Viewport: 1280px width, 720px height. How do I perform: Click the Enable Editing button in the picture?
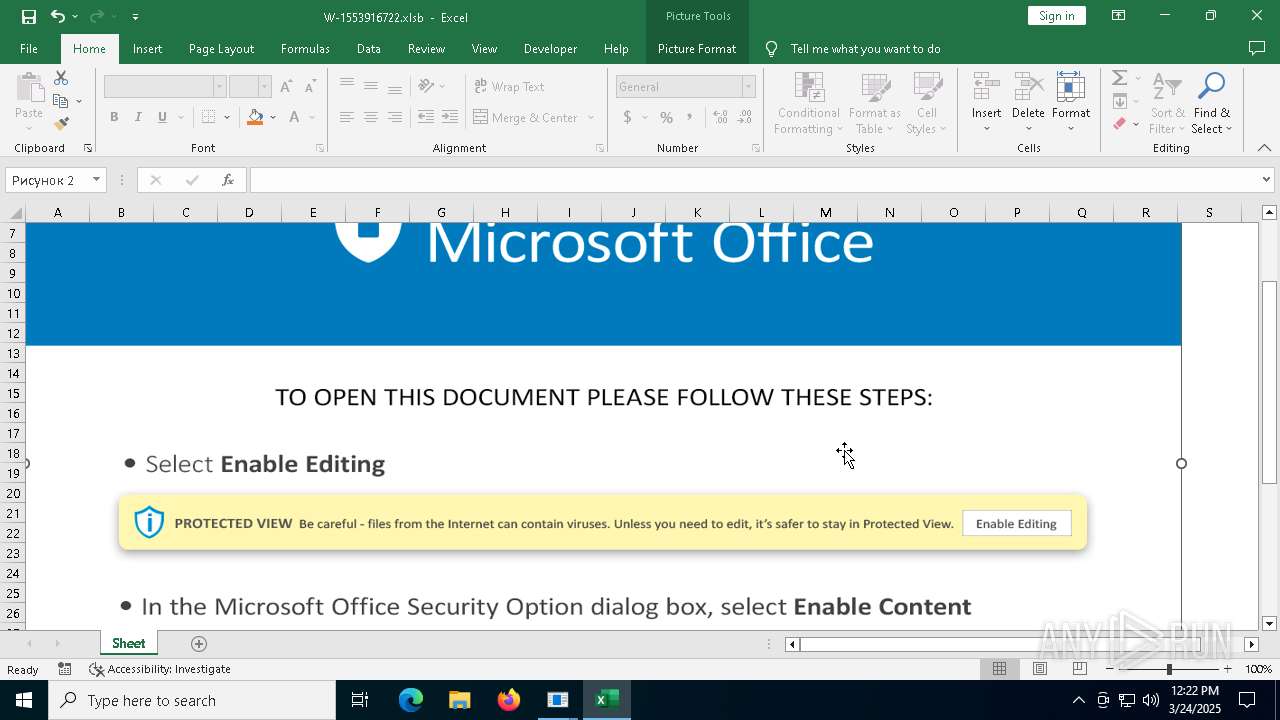pyautogui.click(x=1016, y=523)
